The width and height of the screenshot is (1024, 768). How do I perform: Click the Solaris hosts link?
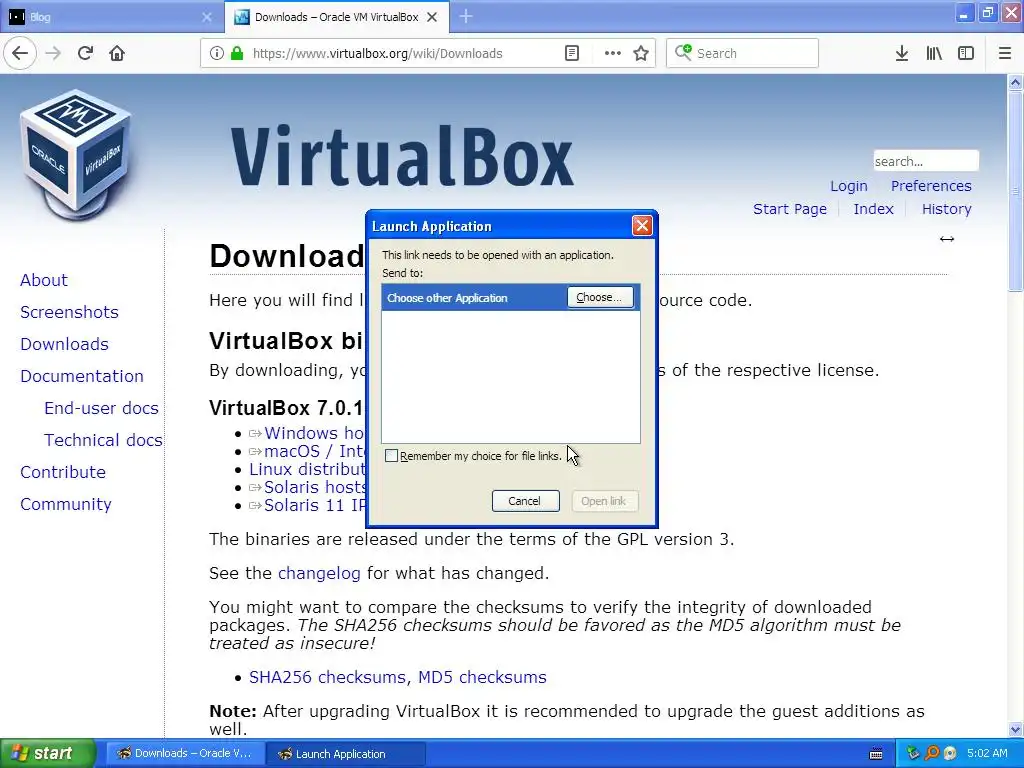(x=315, y=487)
